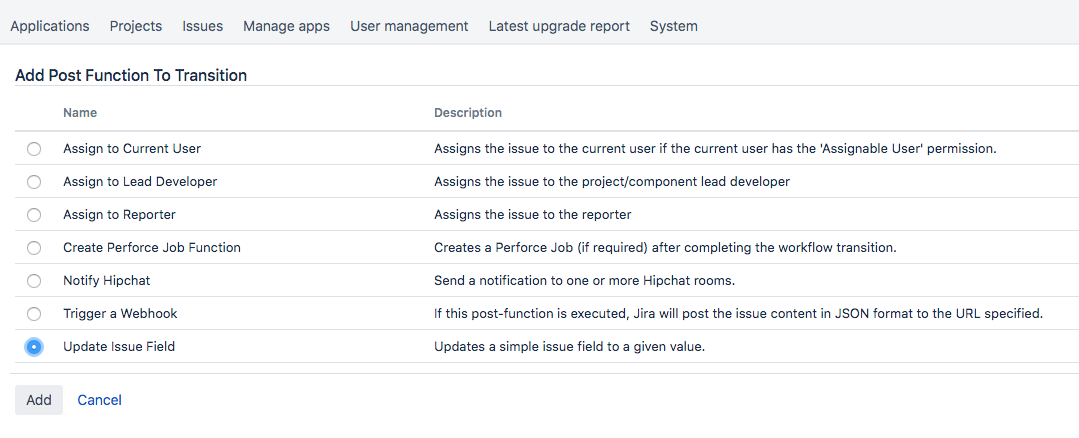Click the Update Issue Field radio button

(34, 347)
